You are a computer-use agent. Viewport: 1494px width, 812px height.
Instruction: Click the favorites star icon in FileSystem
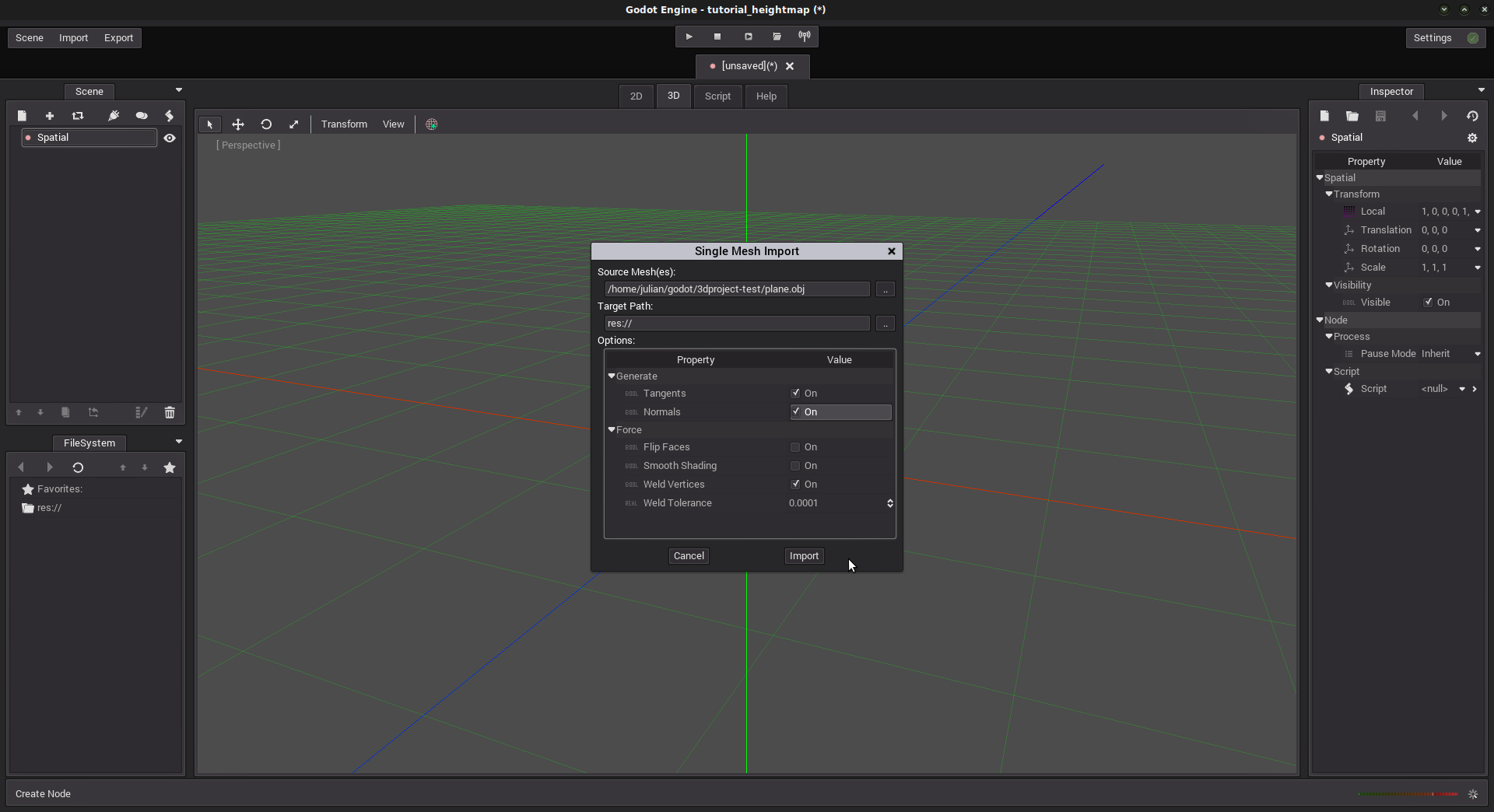[x=170, y=467]
